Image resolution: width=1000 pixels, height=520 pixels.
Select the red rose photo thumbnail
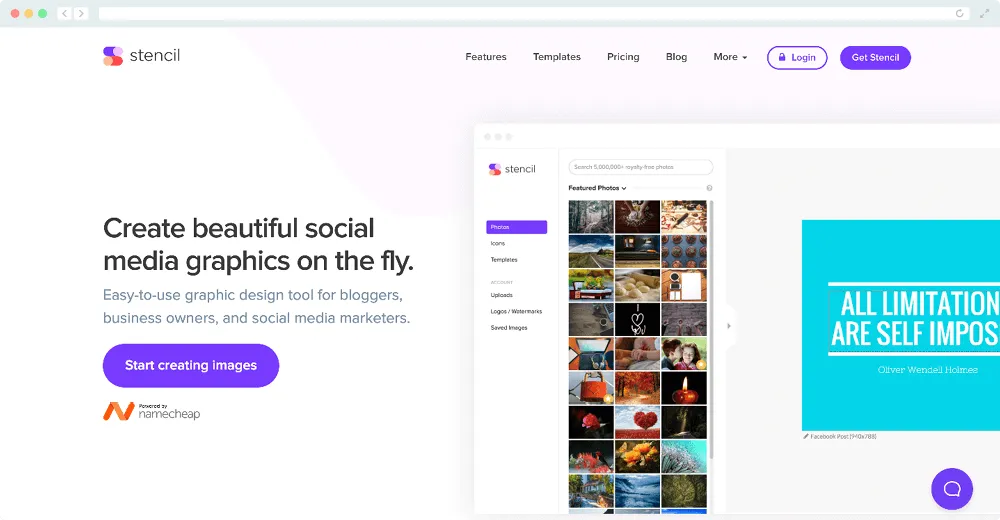pos(591,422)
